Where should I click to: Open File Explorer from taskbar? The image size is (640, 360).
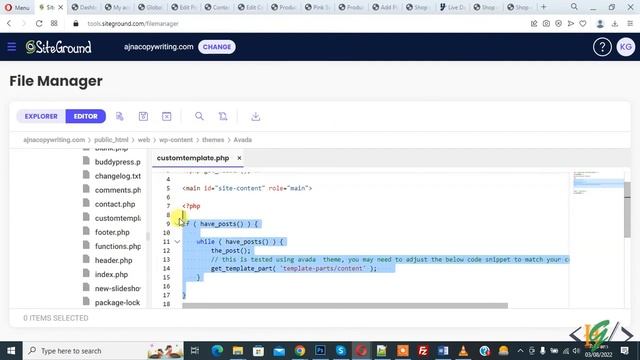click(238, 351)
